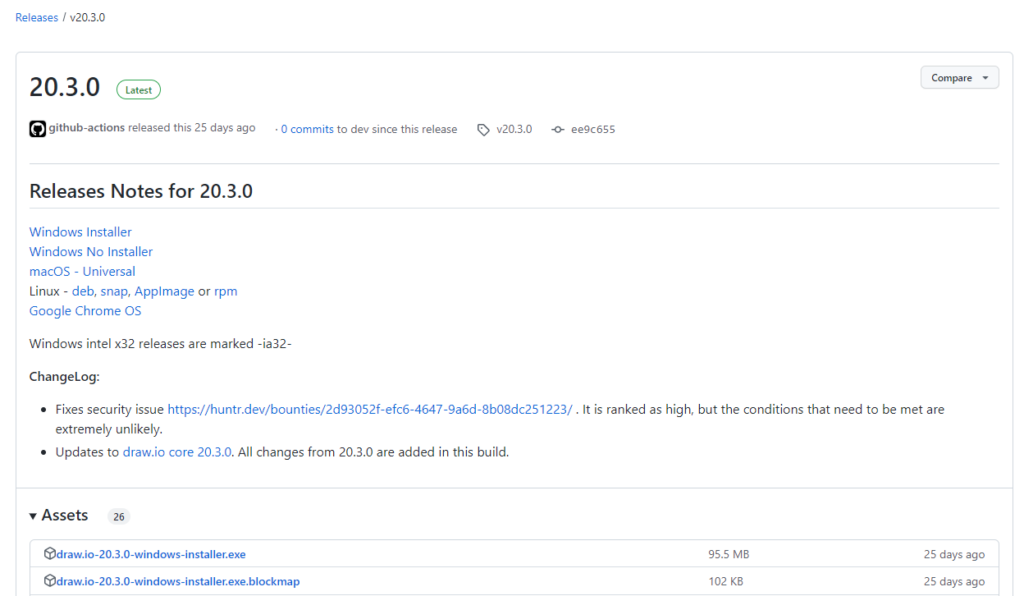This screenshot has height=596, width=1024.
Task: Go to the Releases breadcrumb link
Action: click(x=37, y=18)
